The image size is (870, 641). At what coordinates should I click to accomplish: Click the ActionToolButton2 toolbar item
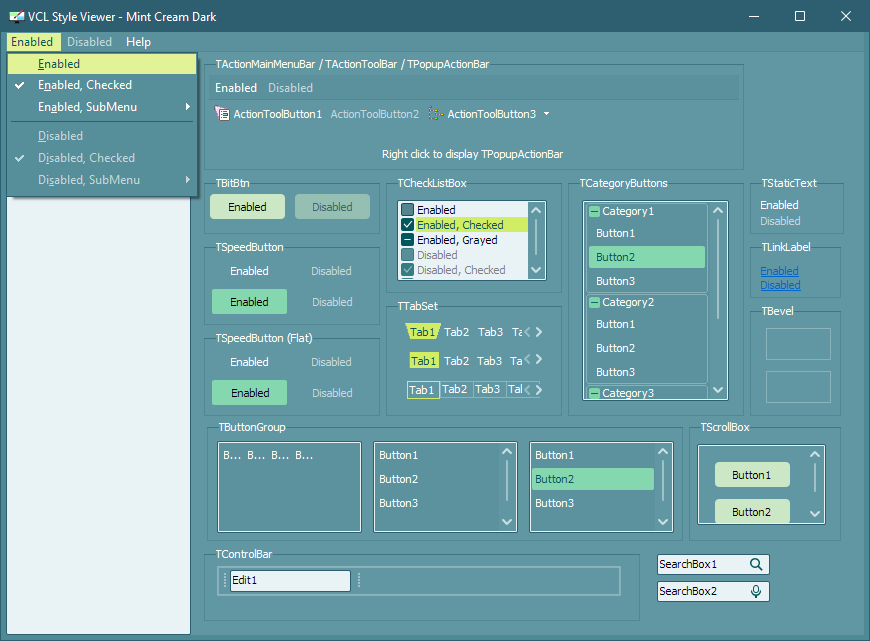coord(375,114)
